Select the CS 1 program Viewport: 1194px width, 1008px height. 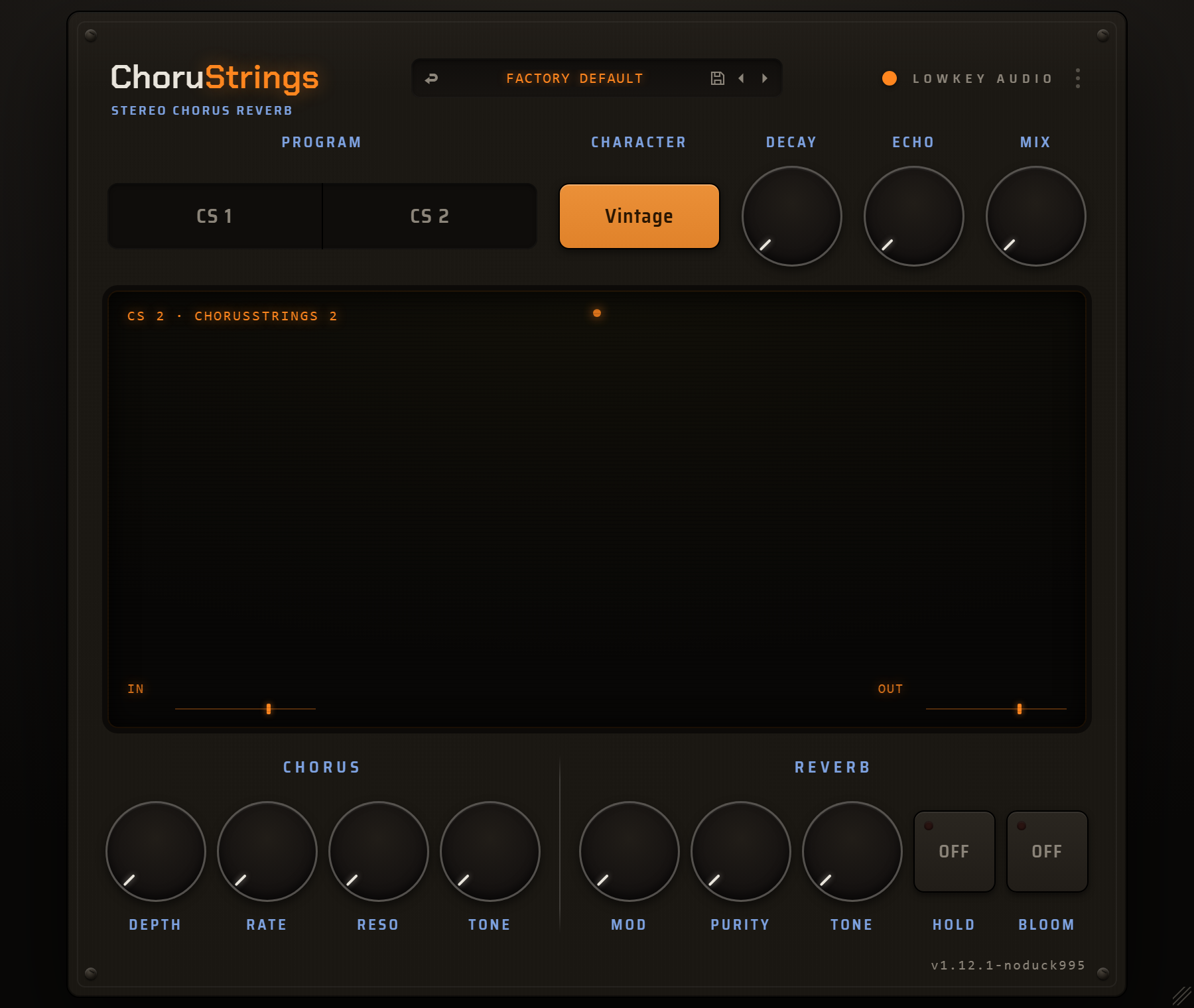pyautogui.click(x=215, y=216)
